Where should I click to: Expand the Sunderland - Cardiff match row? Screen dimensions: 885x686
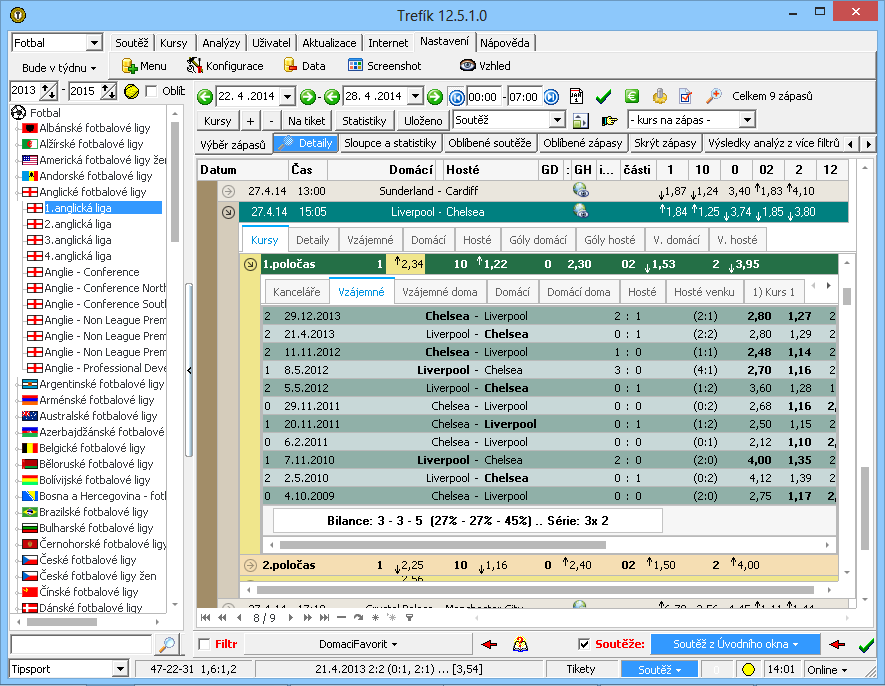pos(228,191)
